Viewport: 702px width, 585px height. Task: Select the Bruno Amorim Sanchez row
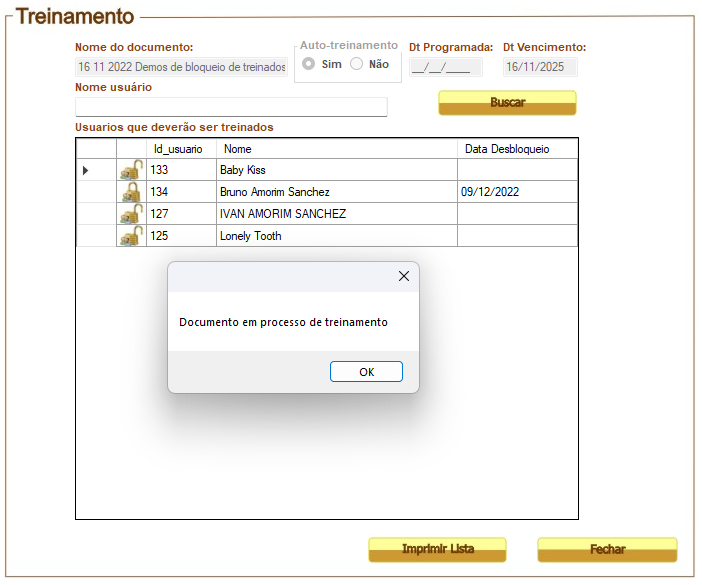(x=327, y=192)
